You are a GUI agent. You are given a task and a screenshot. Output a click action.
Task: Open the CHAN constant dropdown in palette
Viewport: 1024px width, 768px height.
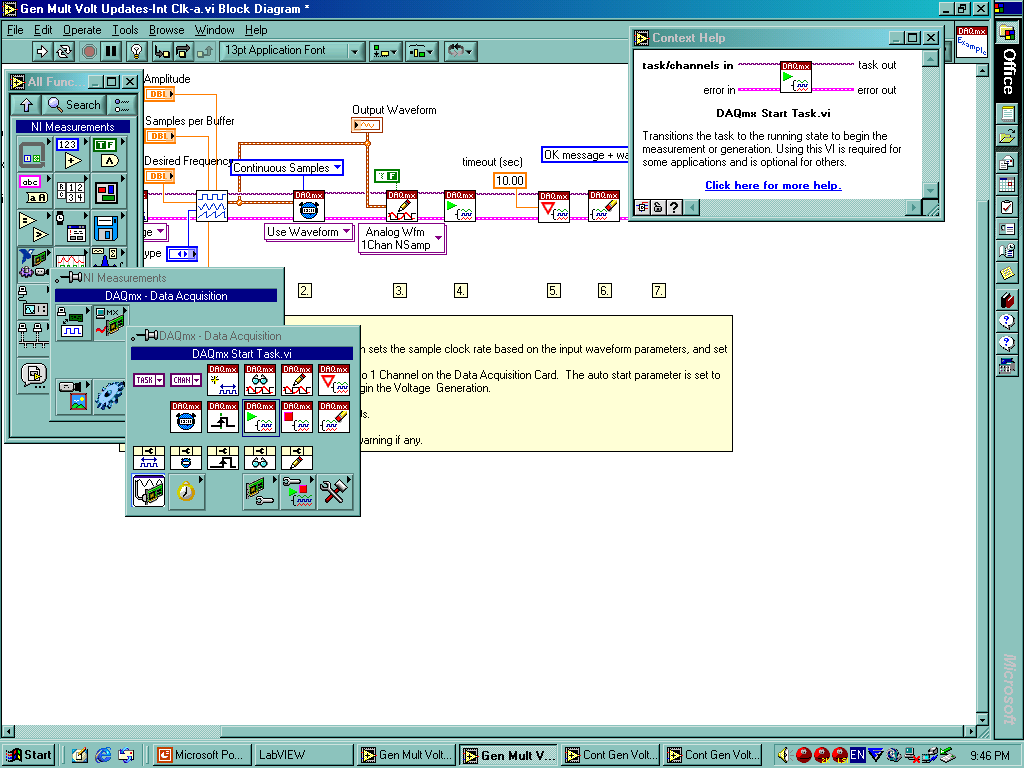click(x=186, y=380)
